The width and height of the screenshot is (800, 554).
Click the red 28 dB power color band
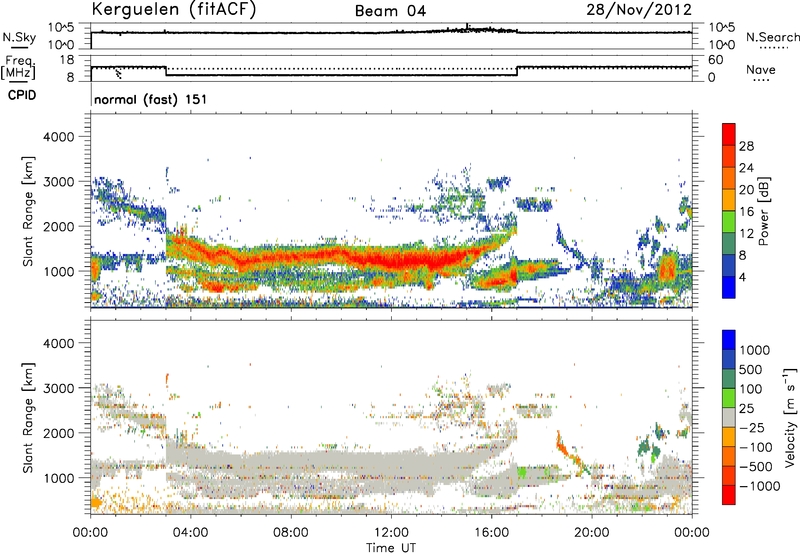(729, 134)
